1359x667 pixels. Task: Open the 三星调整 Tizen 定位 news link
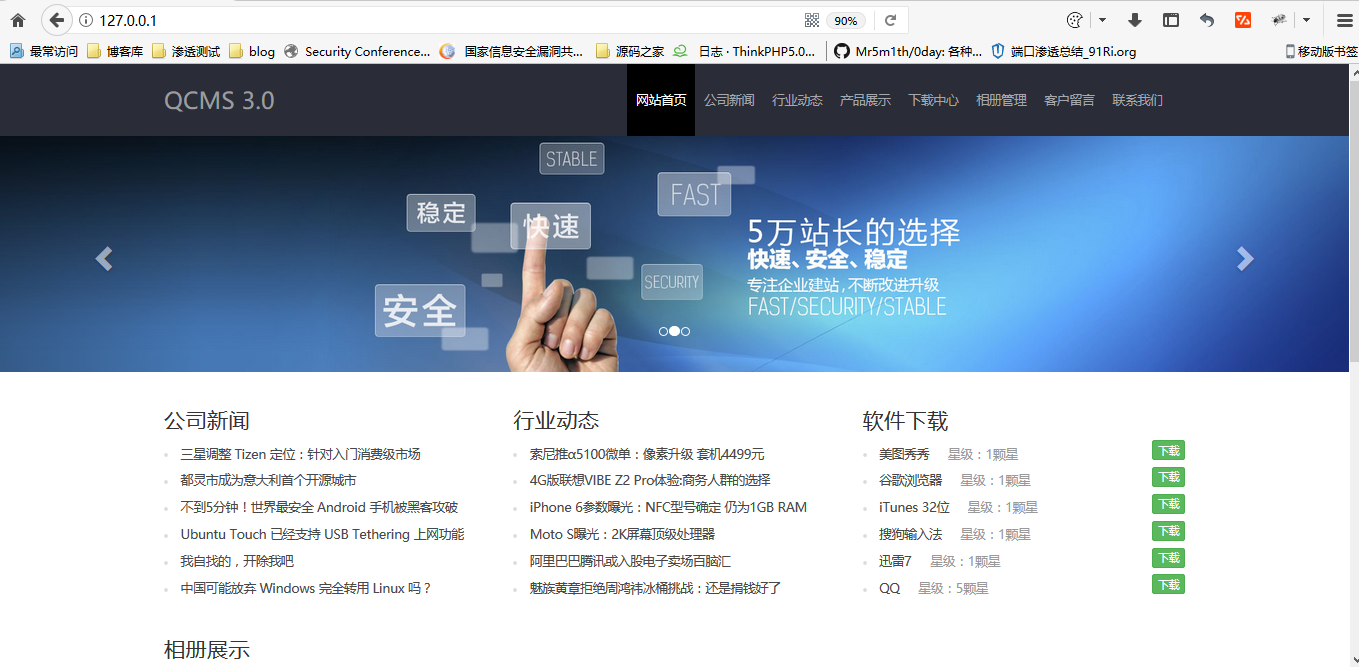point(300,454)
